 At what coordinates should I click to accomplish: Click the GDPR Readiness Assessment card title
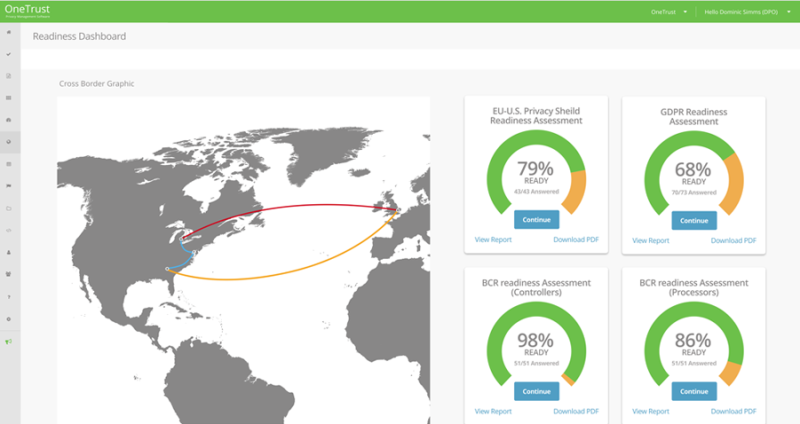[694, 117]
